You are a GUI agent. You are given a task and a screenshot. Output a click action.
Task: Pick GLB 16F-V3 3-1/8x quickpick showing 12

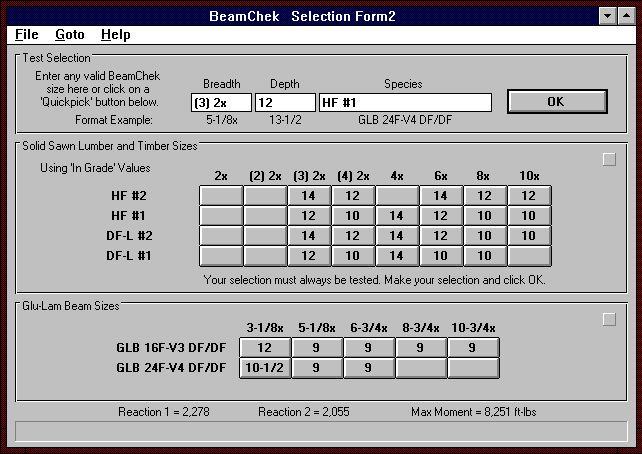click(x=265, y=348)
